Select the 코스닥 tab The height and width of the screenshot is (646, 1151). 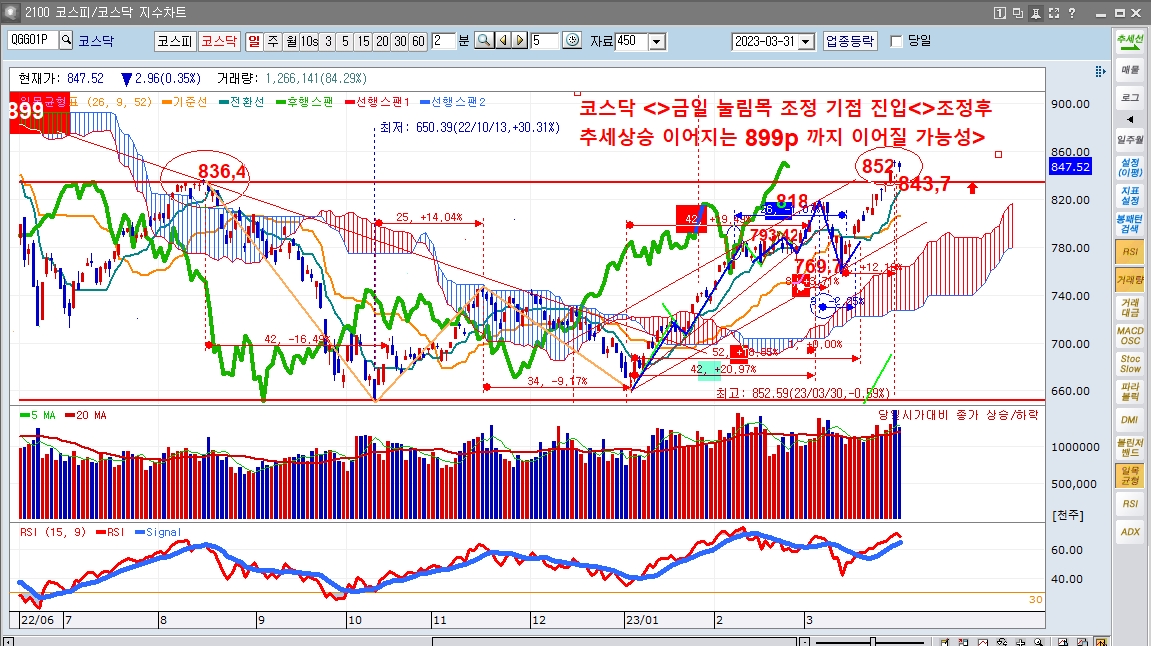pos(219,40)
